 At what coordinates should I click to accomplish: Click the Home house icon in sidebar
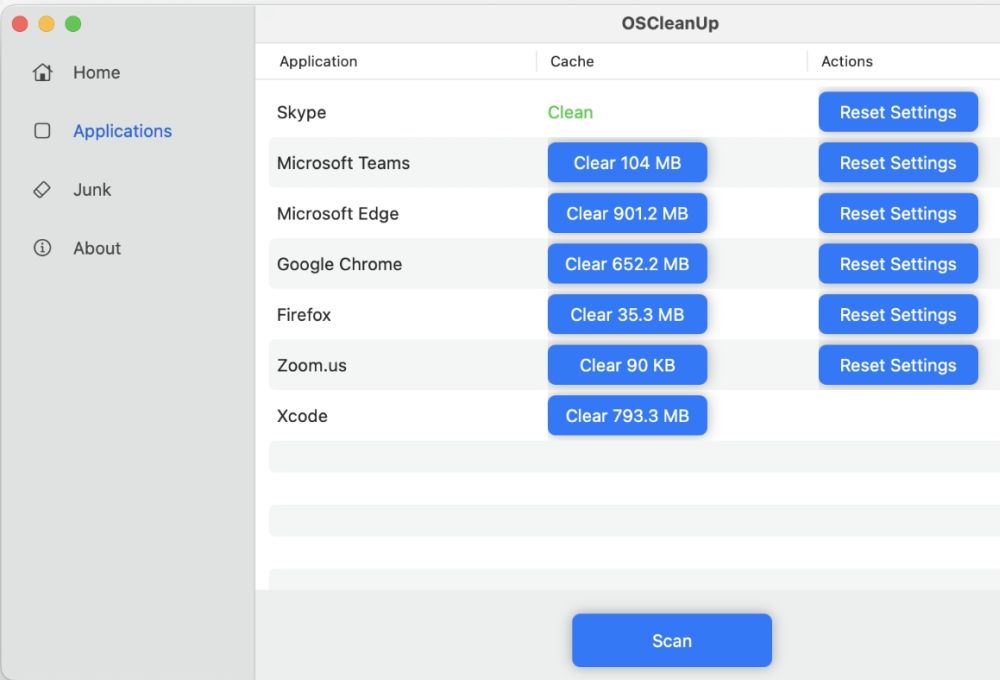click(x=42, y=73)
